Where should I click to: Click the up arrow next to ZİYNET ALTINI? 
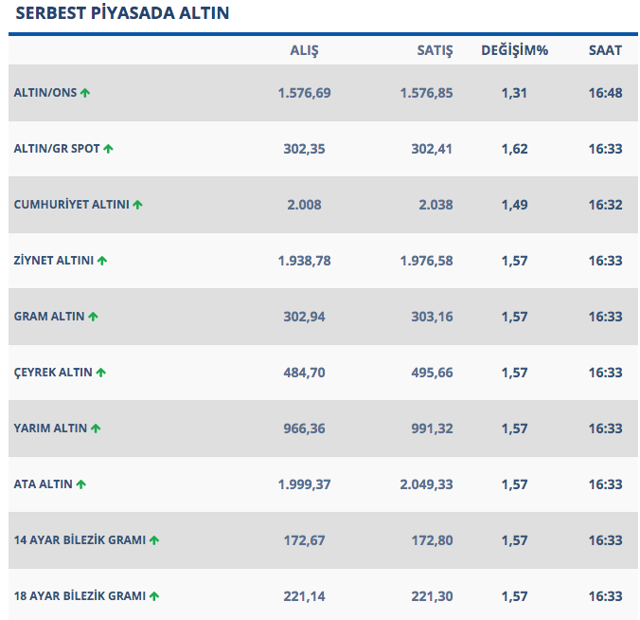coord(102,261)
